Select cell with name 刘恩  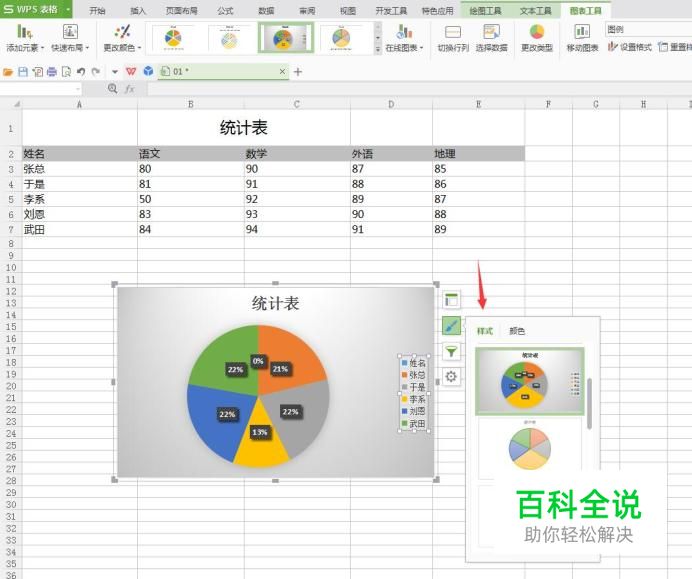click(79, 214)
